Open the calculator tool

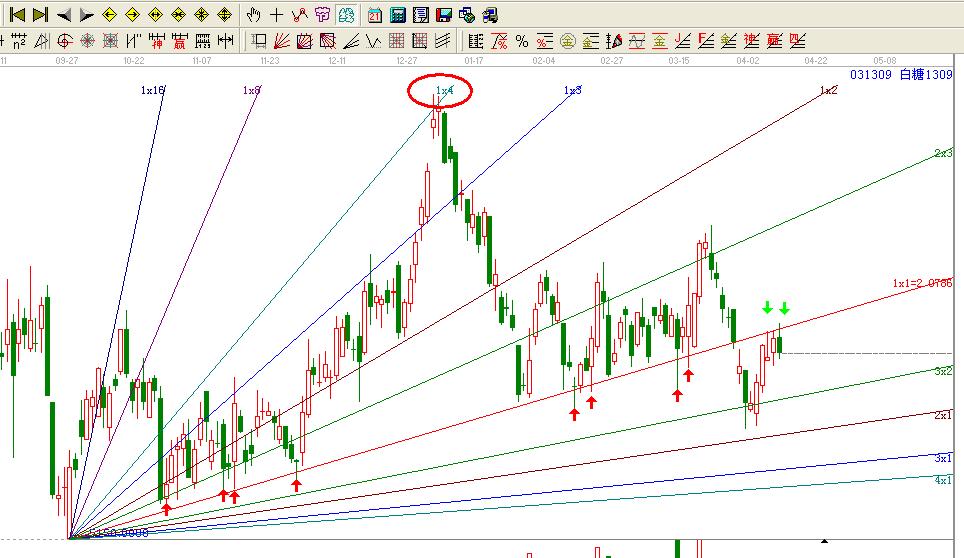click(x=397, y=15)
